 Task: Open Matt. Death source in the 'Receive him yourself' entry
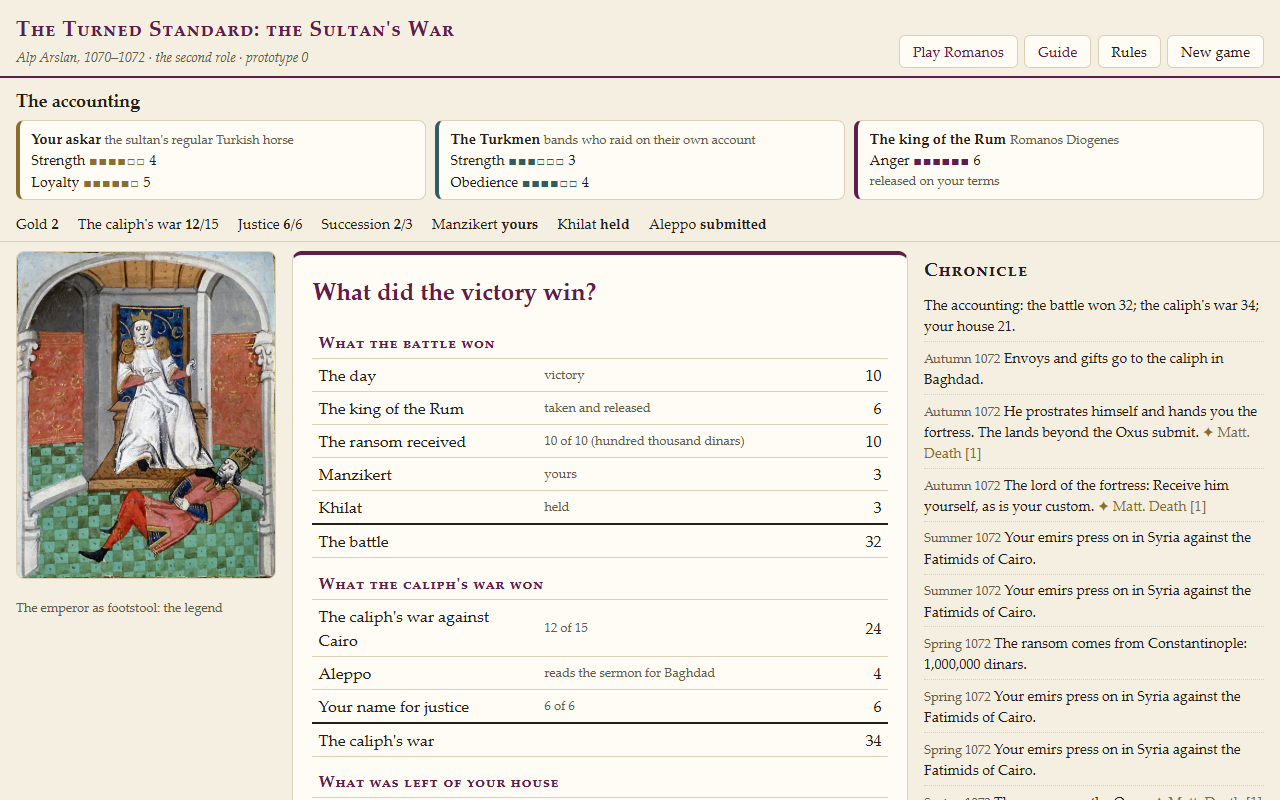click(x=1151, y=506)
